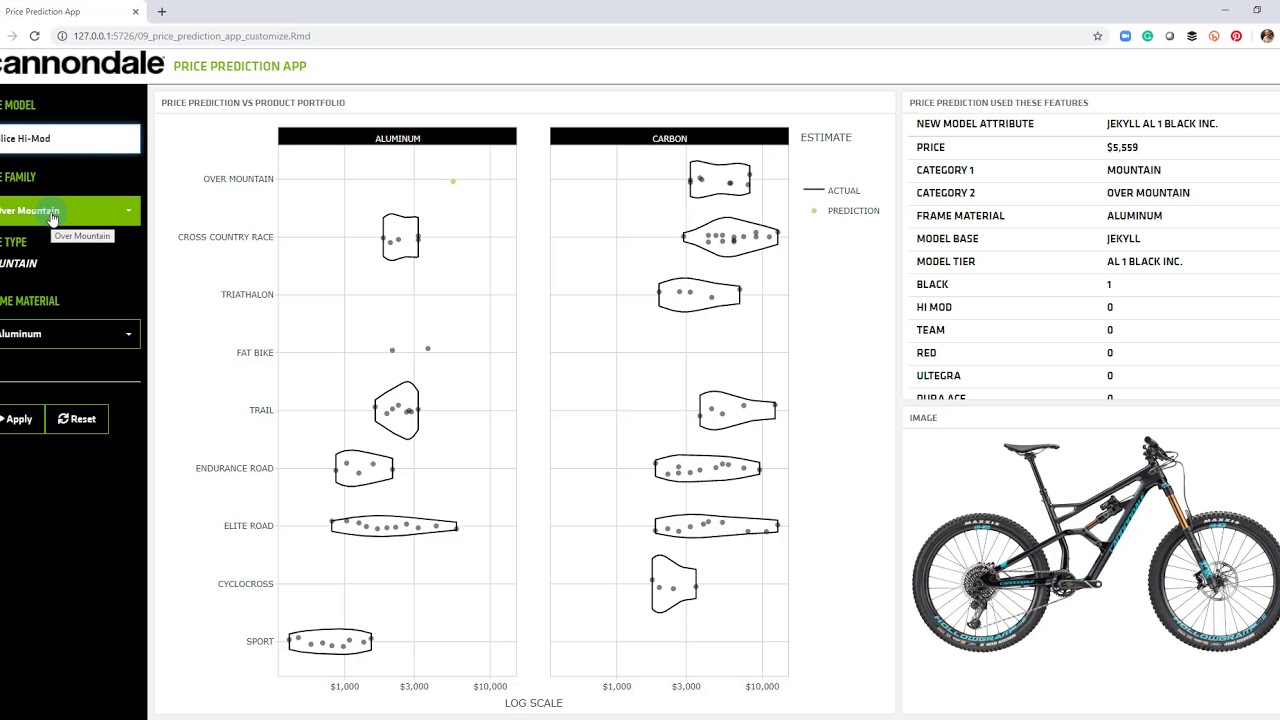The width and height of the screenshot is (1280, 720).
Task: Click the green prediction point in Over Mountain
Action: [x=453, y=181]
